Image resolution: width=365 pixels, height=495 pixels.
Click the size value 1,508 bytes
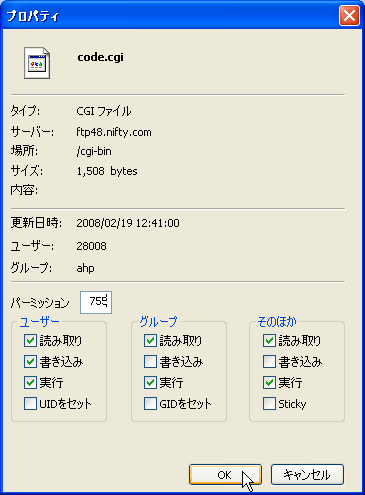(x=107, y=171)
